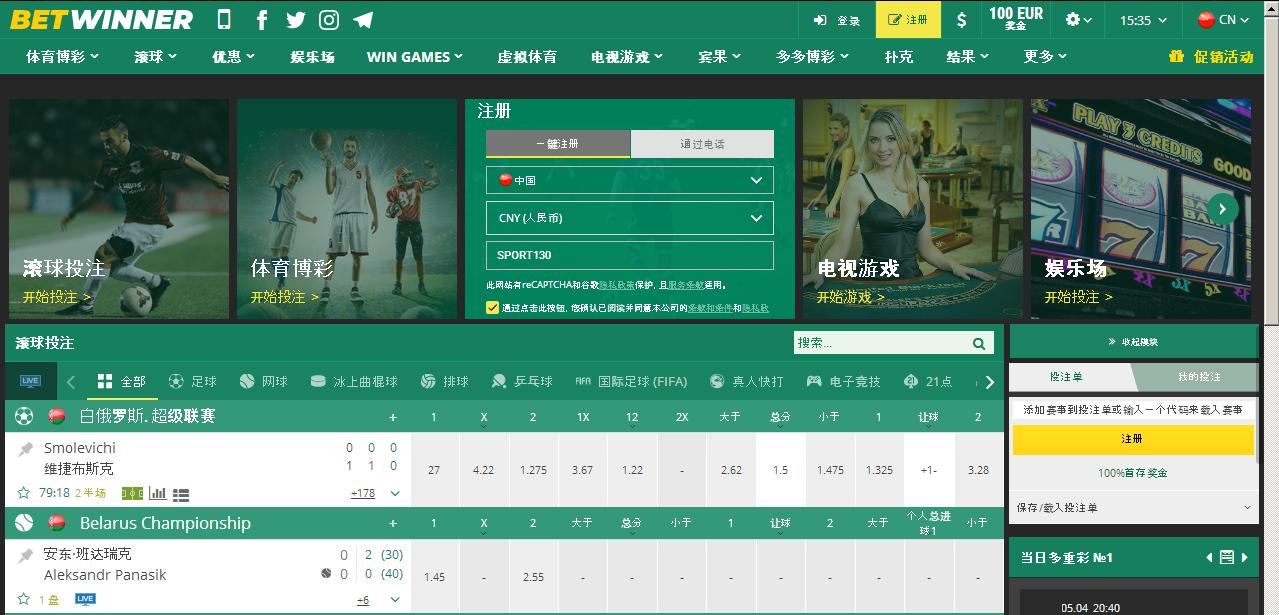Expand Smolevichi match markets chevron
This screenshot has height=615, width=1279.
click(395, 493)
